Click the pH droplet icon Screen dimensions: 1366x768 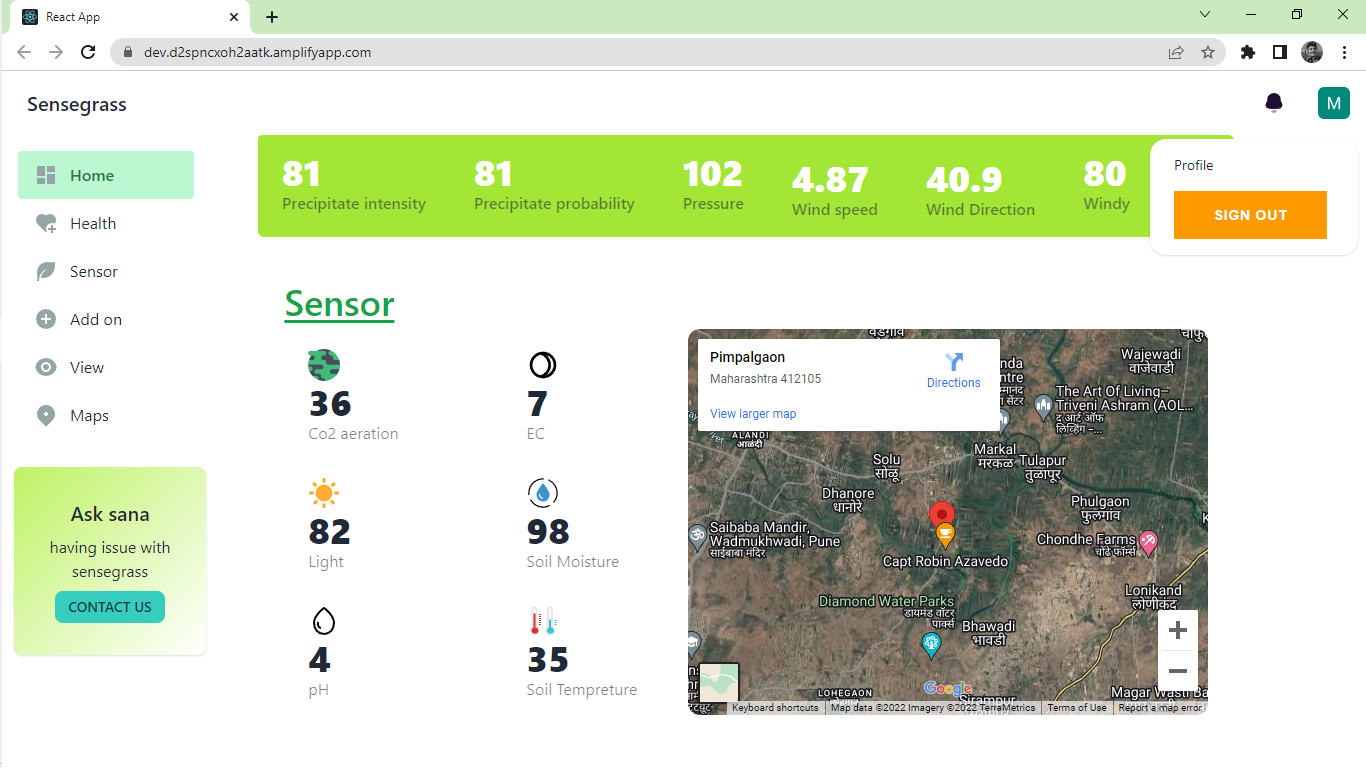[323, 621]
